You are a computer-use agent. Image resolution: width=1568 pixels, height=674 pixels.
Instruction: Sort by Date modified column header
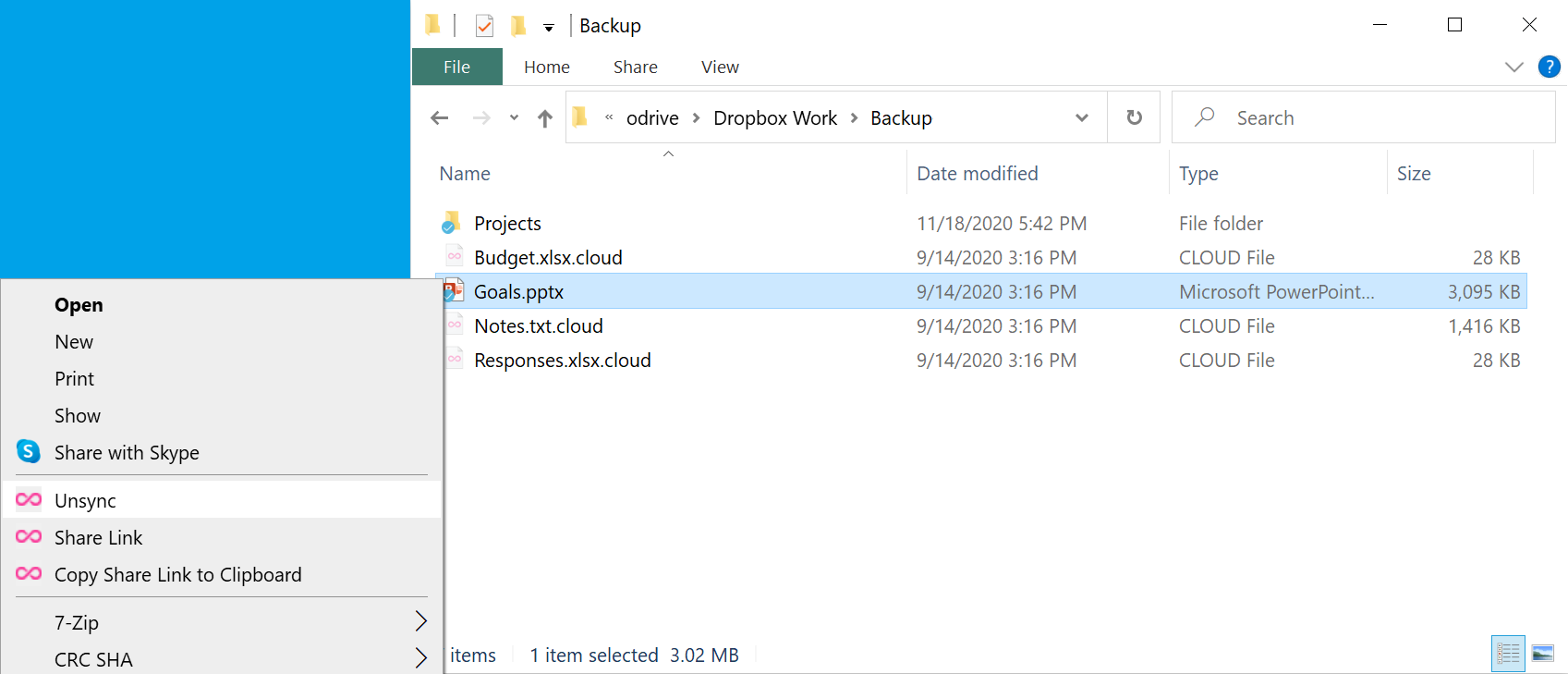coord(977,174)
